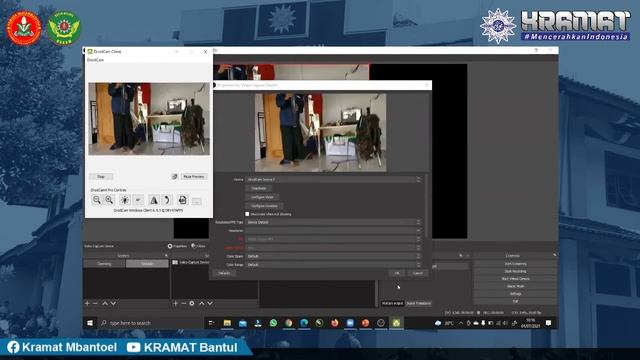This screenshot has height=360, width=640.
Task: Click Start Streaming in OBS Controls
Action: [x=516, y=264]
